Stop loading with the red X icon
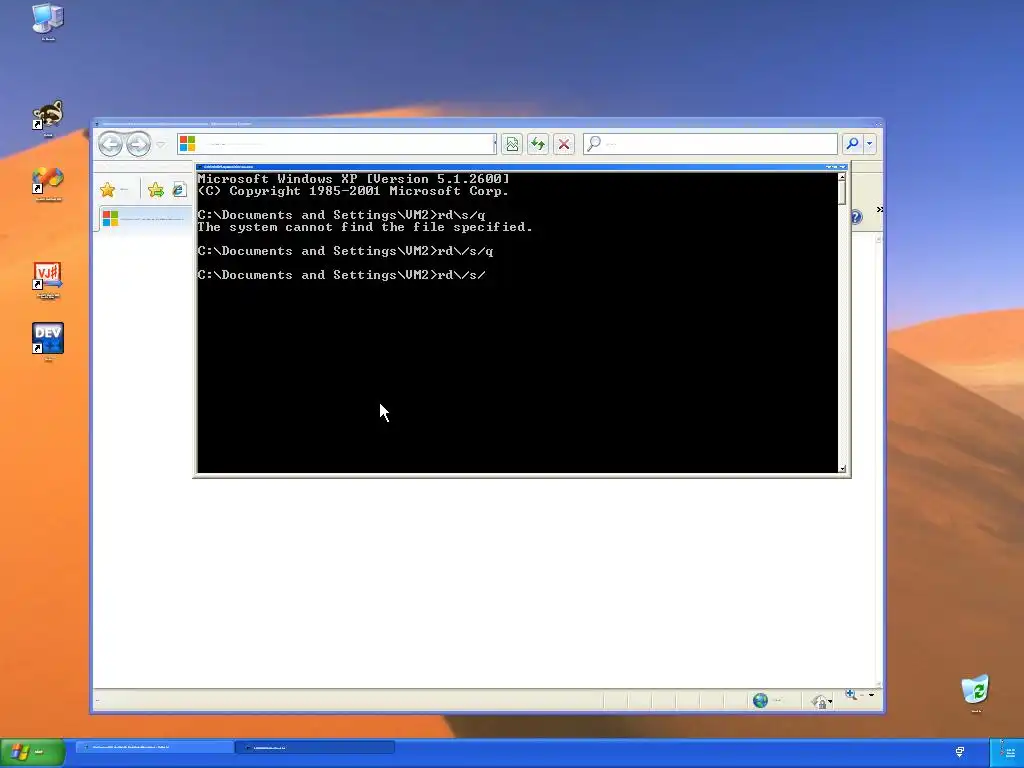 click(564, 144)
